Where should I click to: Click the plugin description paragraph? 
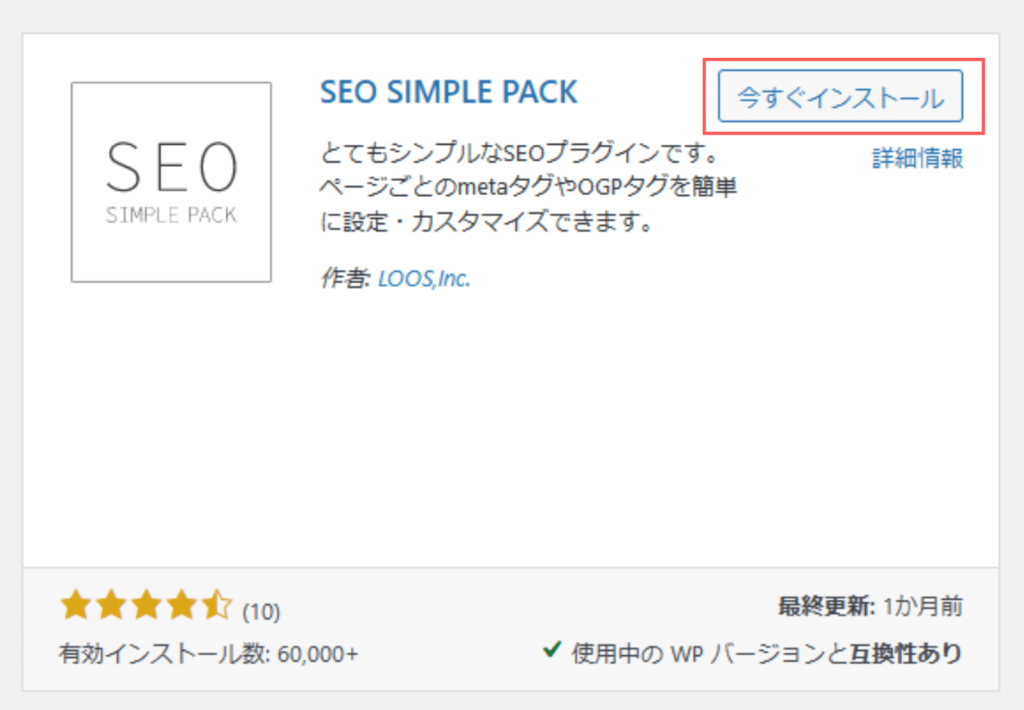528,187
